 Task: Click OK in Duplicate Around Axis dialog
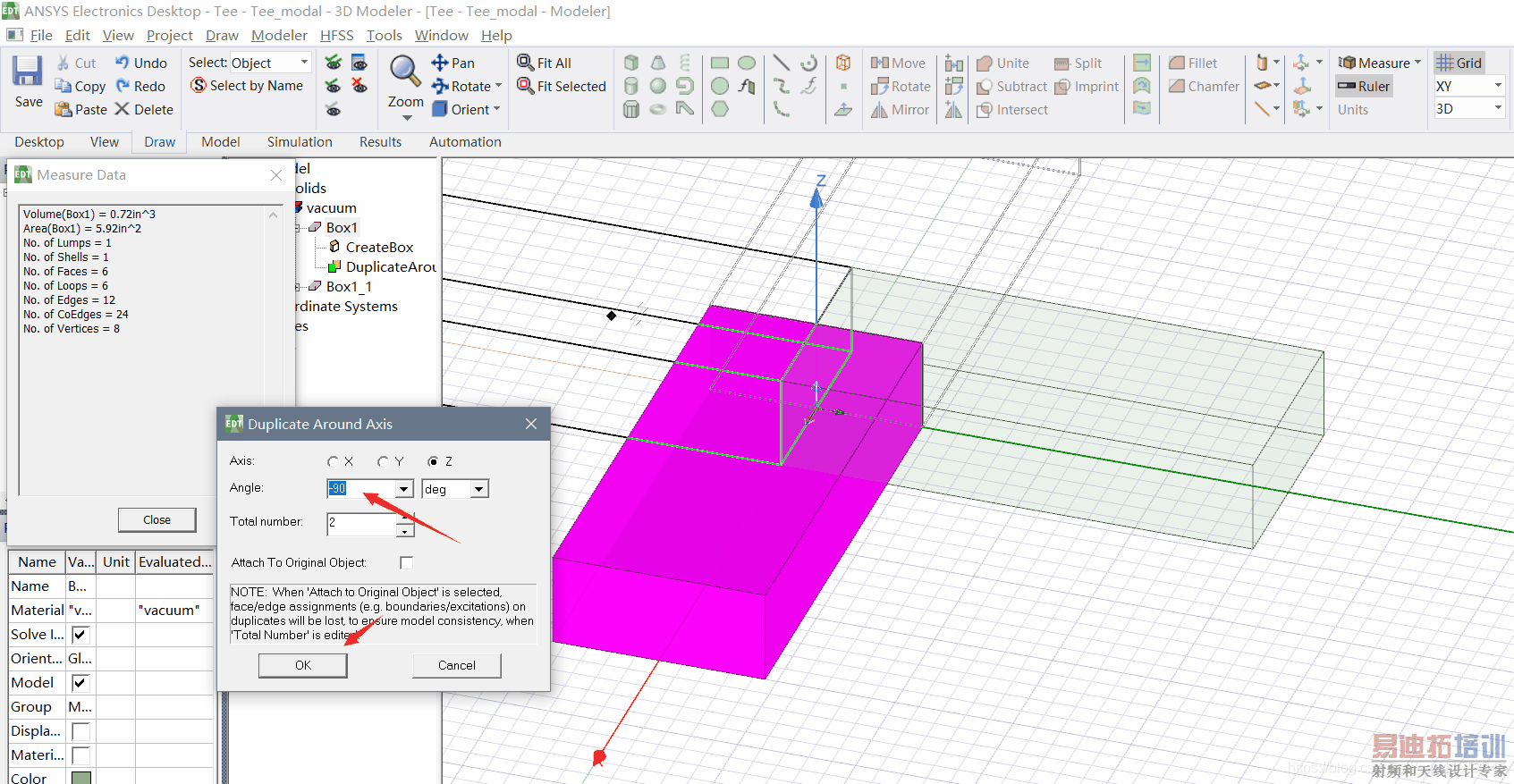pyautogui.click(x=303, y=665)
